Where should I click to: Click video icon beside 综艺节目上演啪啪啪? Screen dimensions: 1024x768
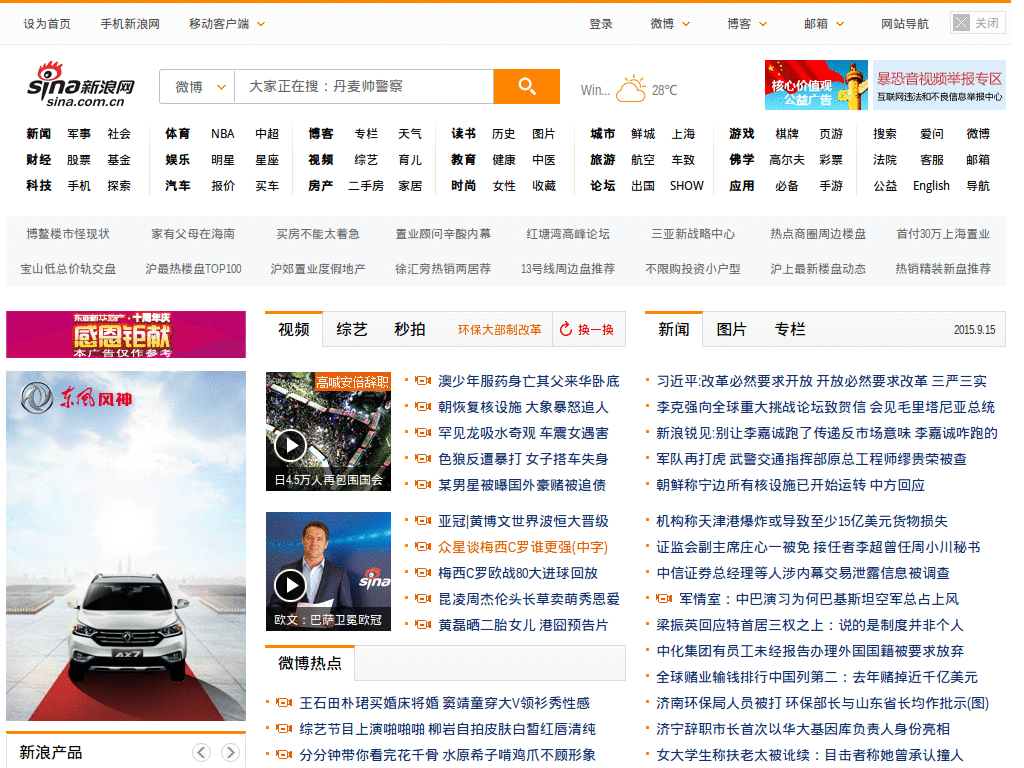(284, 728)
